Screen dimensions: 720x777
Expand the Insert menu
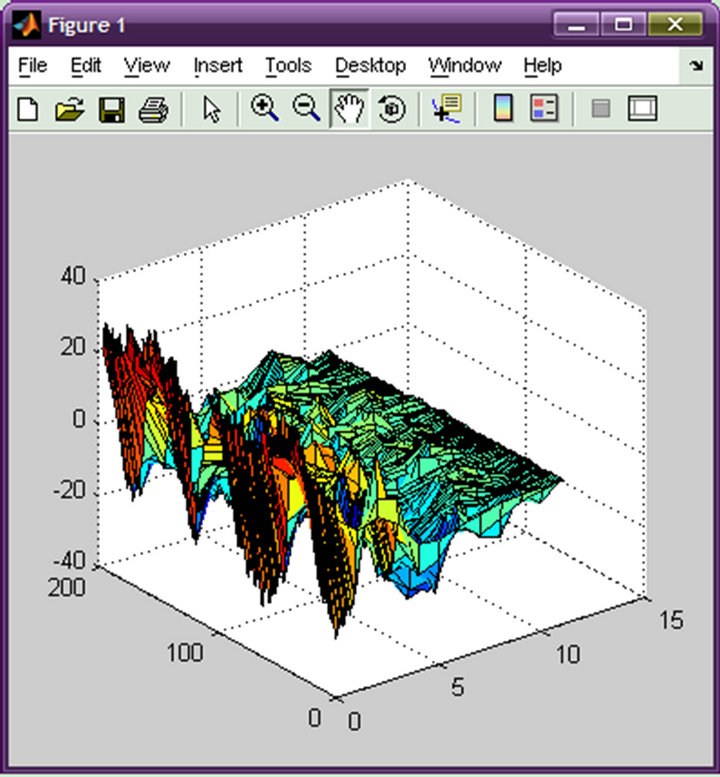click(x=217, y=66)
